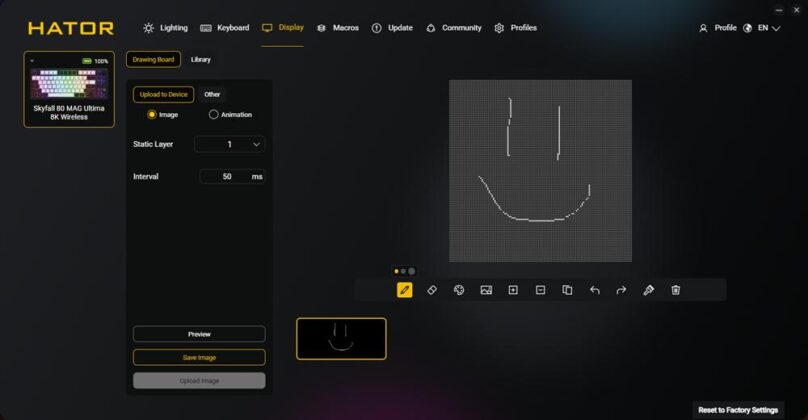Click the insert image icon
The width and height of the screenshot is (808, 420).
coord(486,290)
